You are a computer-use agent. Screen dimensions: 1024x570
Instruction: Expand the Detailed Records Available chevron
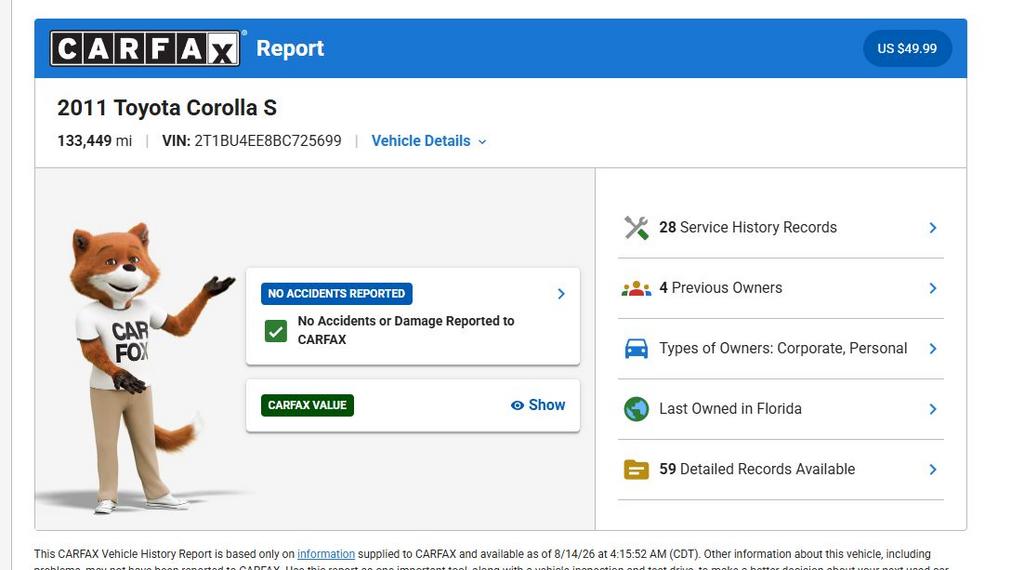(x=933, y=469)
